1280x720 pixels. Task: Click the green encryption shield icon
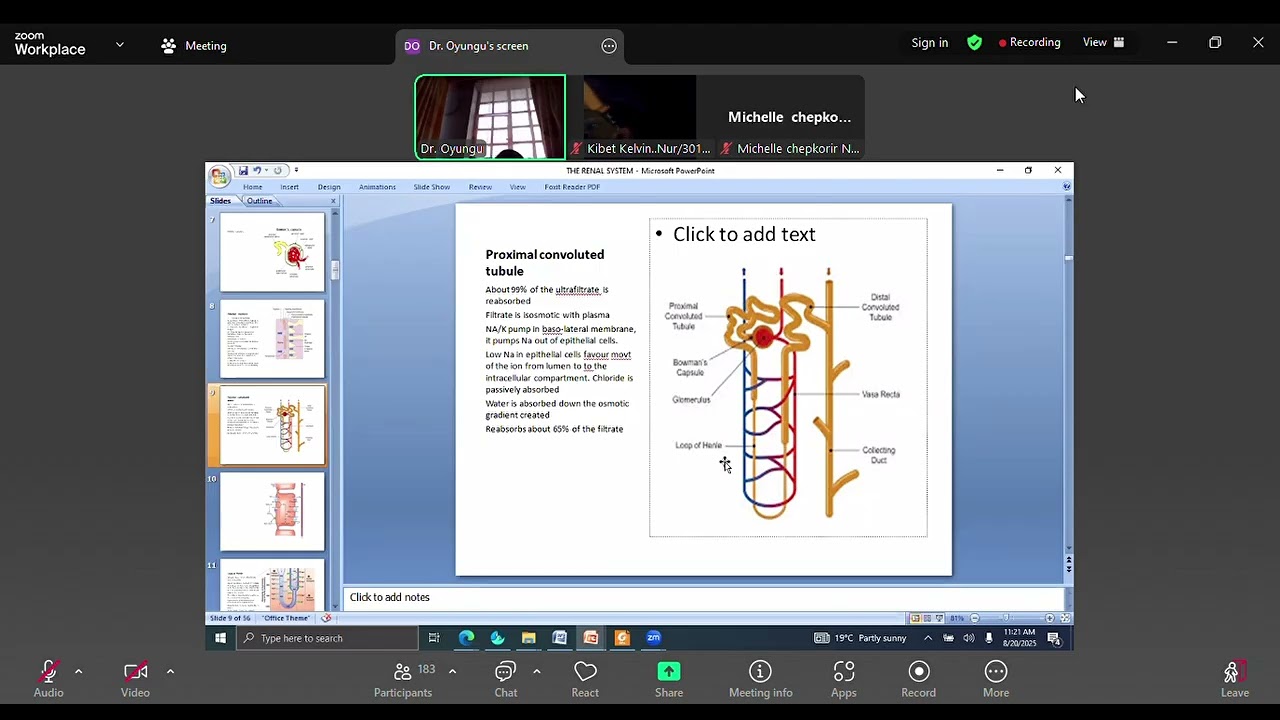[x=974, y=43]
